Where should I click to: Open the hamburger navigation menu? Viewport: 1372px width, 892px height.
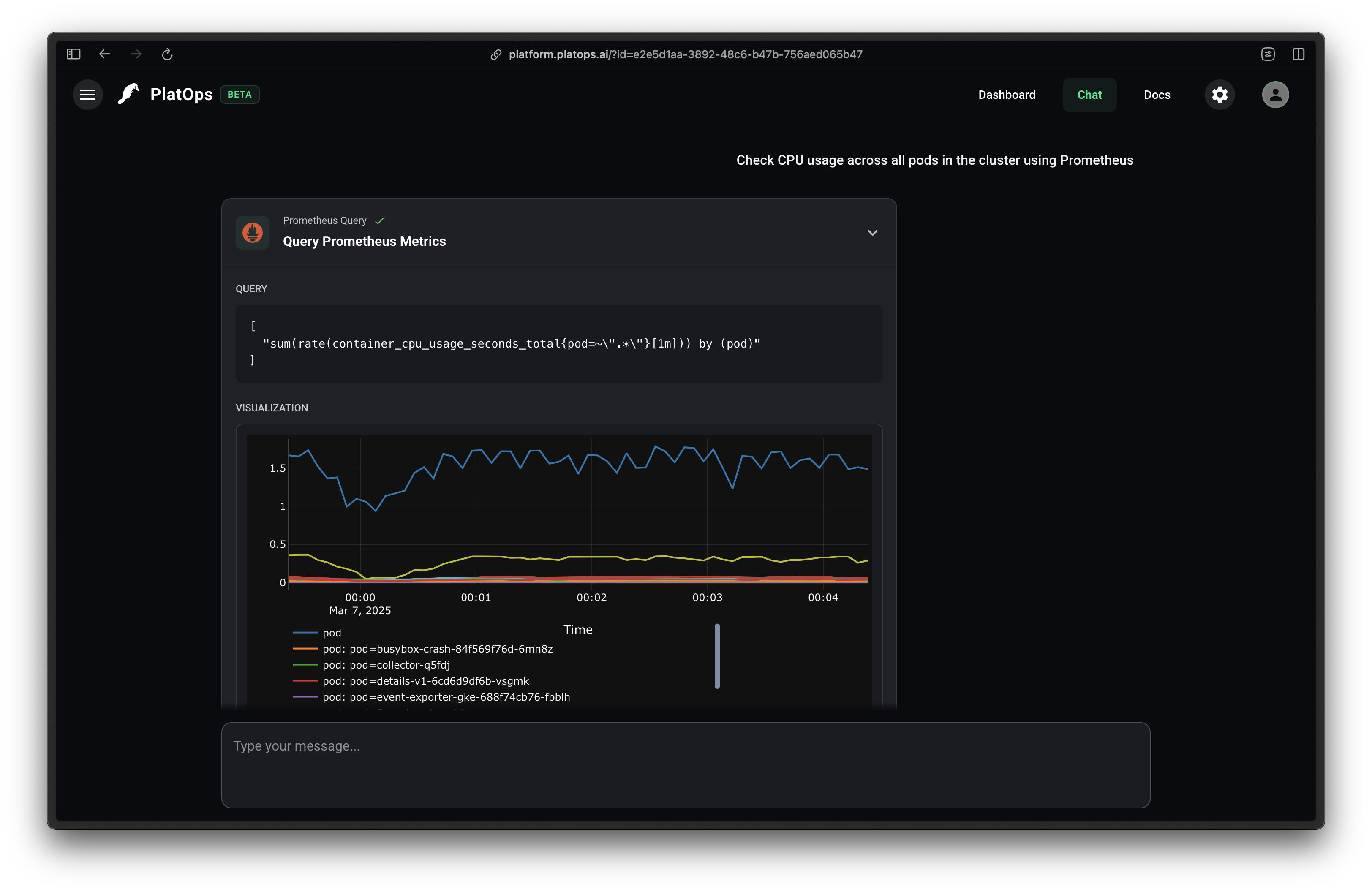(87, 95)
